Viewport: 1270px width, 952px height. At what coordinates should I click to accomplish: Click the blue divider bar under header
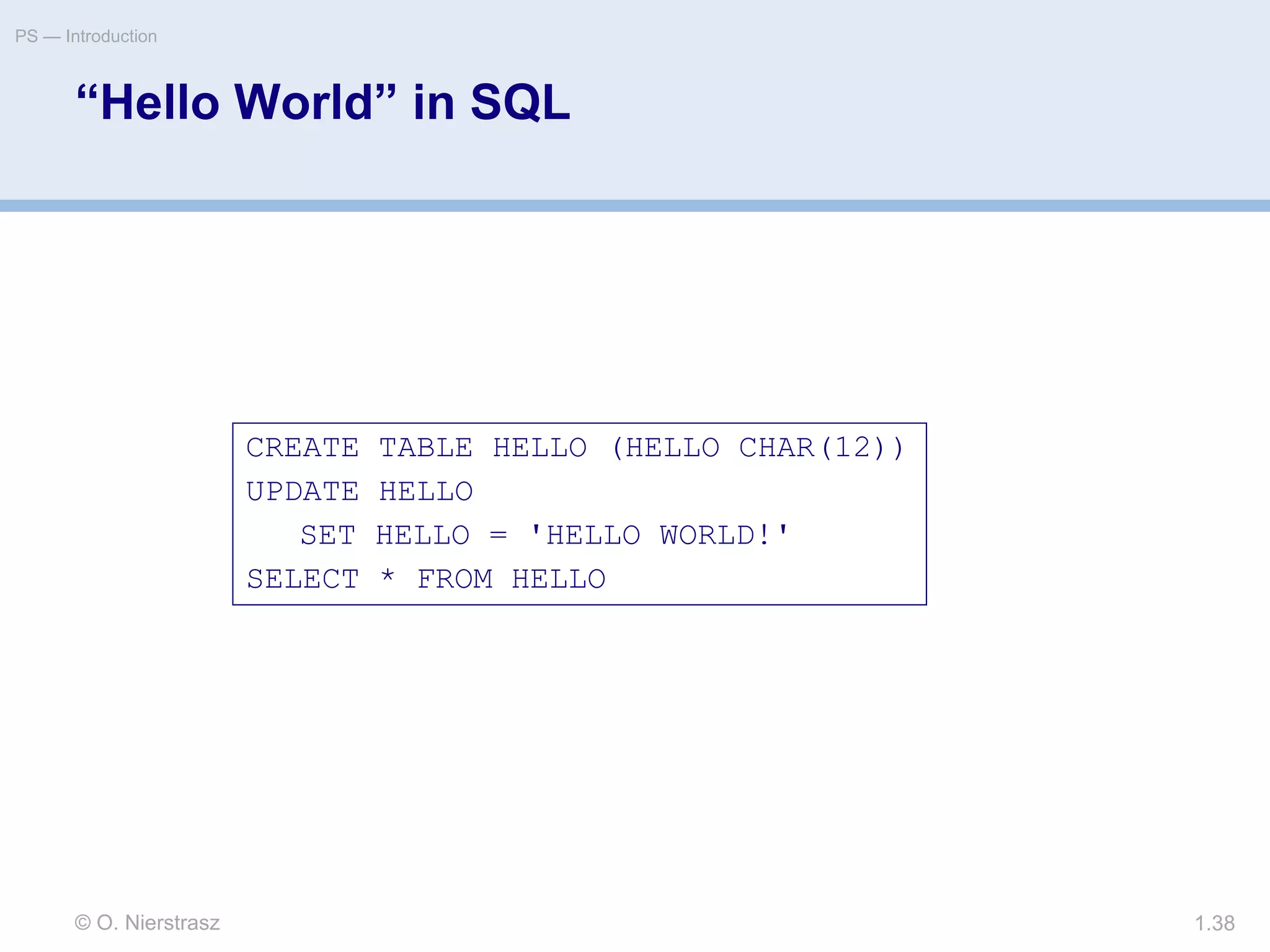coord(635,206)
